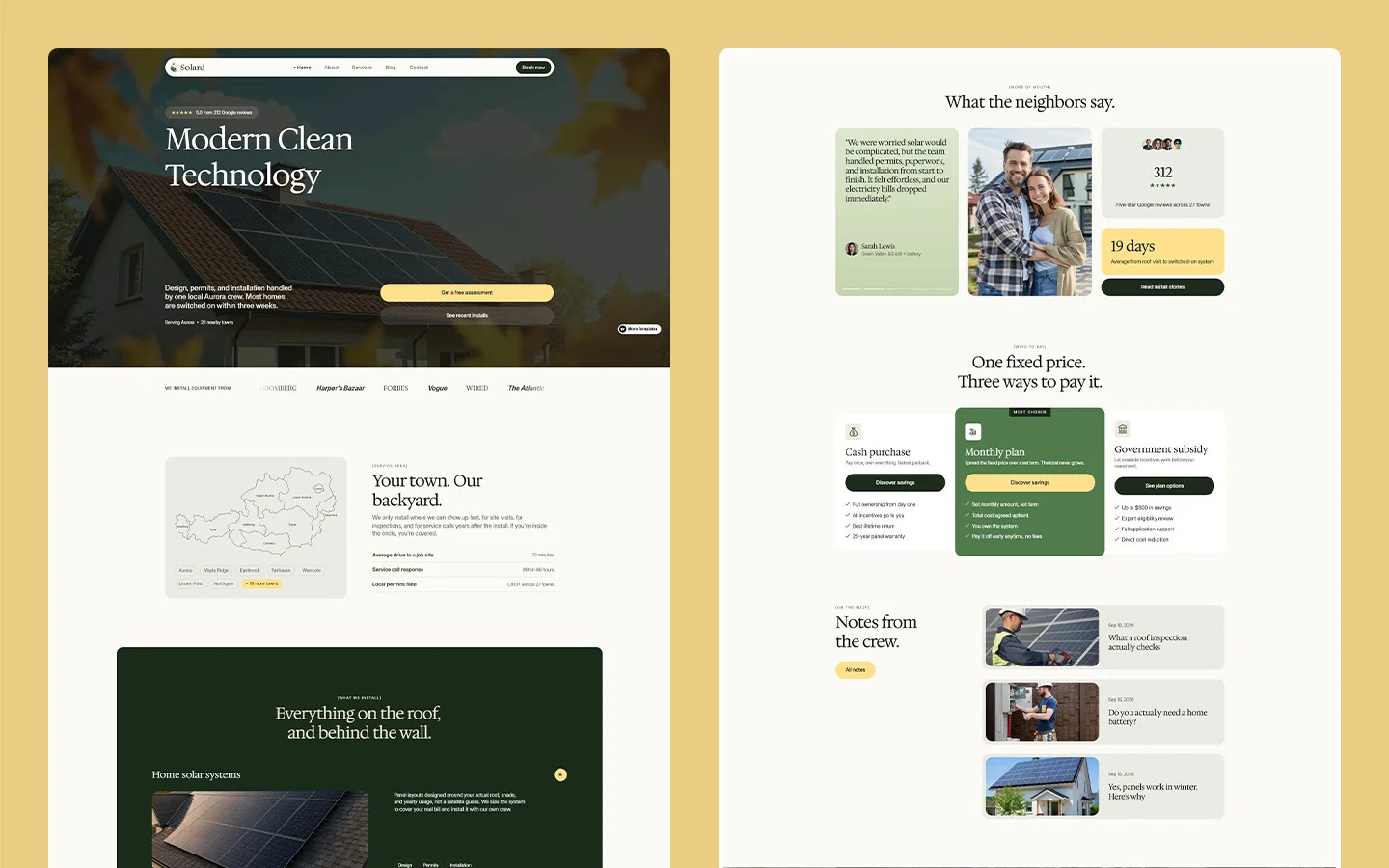Select the Maple Ridge town chip
Viewport: 1389px width, 868px height.
click(216, 570)
